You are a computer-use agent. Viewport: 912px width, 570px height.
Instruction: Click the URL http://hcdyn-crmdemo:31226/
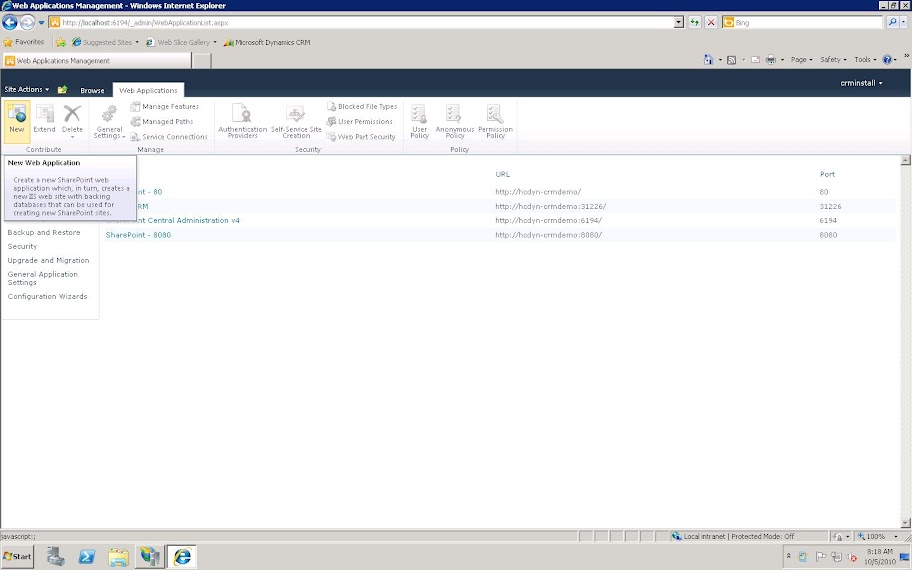(551, 206)
